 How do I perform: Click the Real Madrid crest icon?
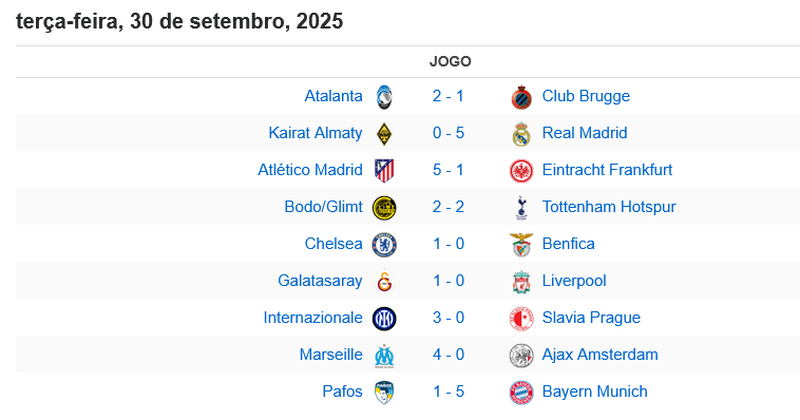coord(520,134)
